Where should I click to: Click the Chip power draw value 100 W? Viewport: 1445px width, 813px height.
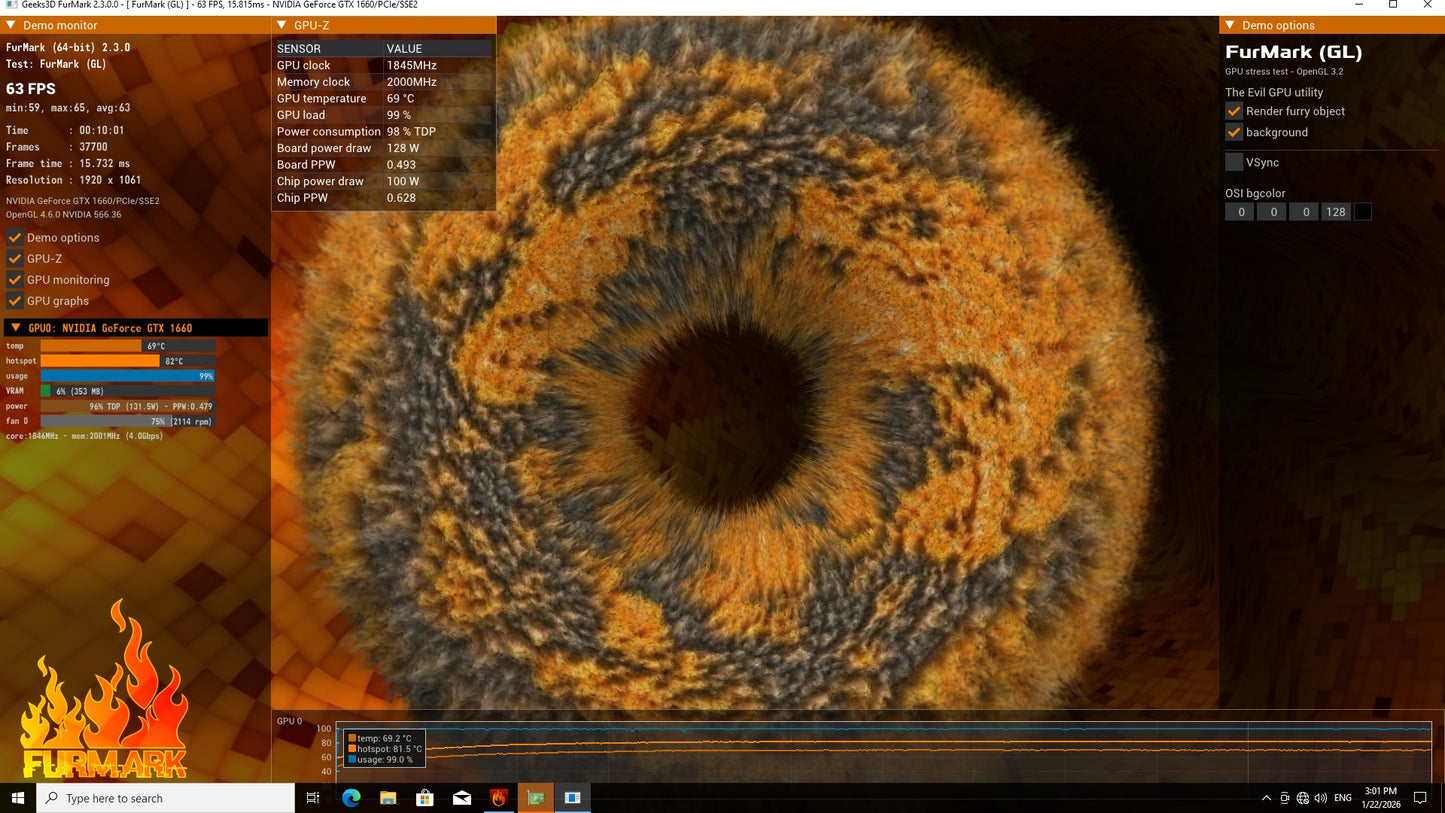403,181
